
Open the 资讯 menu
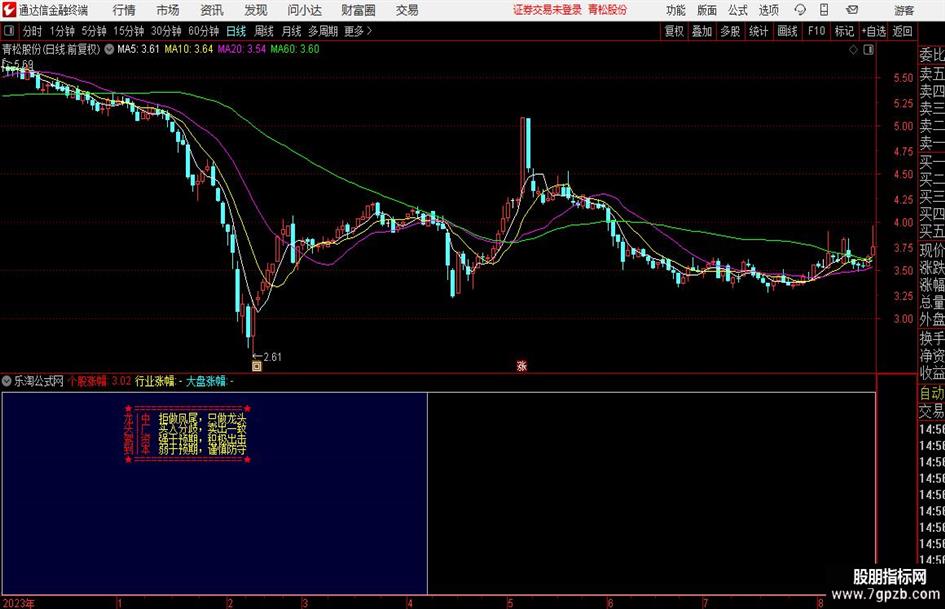212,10
